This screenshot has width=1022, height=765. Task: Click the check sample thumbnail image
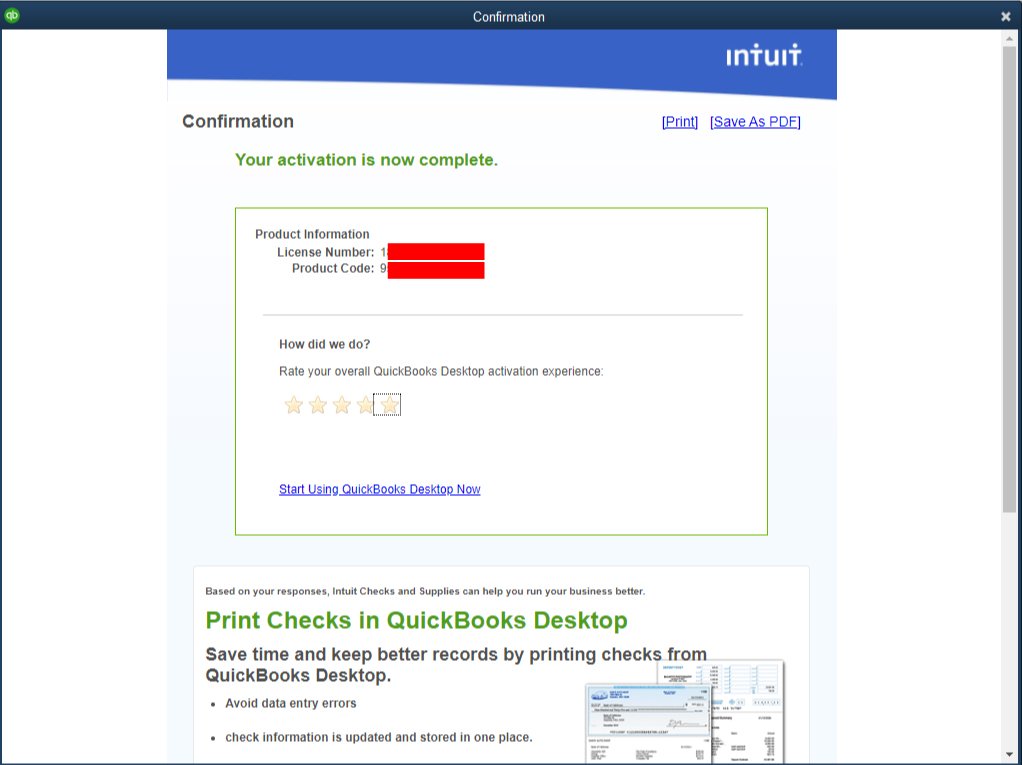tap(684, 712)
